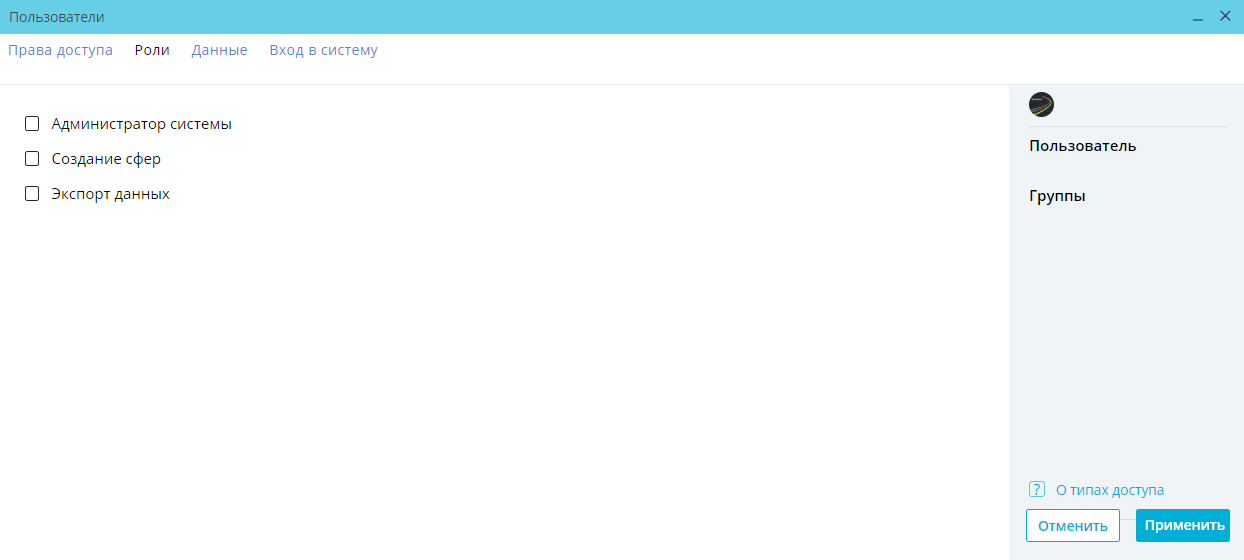Click the Администратор системы label text
Viewport: 1244px width, 560px height.
coord(142,124)
